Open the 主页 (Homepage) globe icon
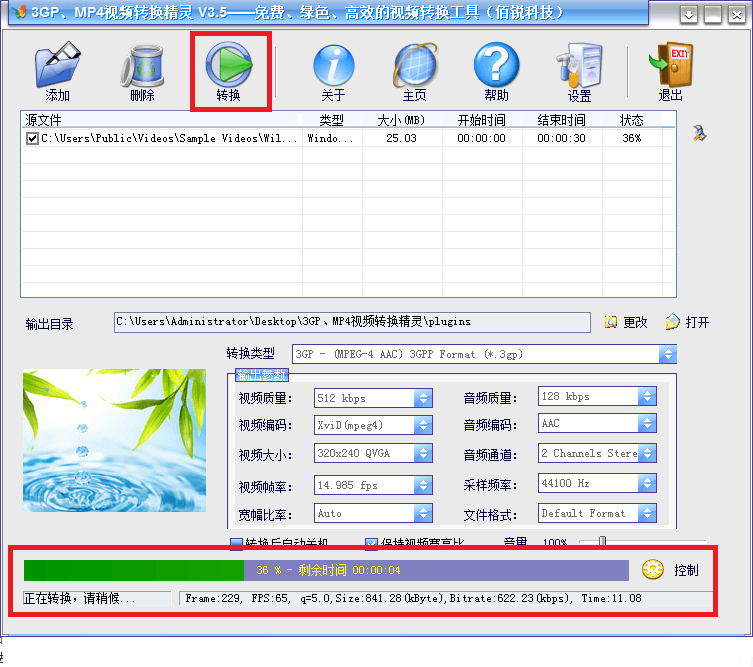This screenshot has height=667, width=753. click(x=415, y=65)
